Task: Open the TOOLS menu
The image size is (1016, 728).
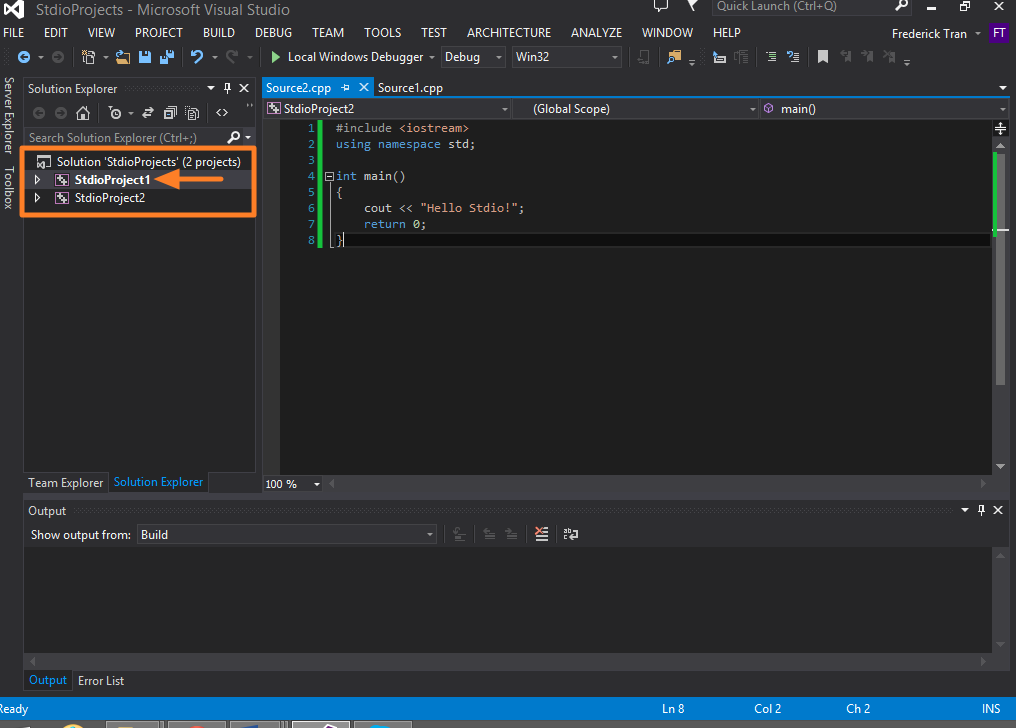Action: 382,32
